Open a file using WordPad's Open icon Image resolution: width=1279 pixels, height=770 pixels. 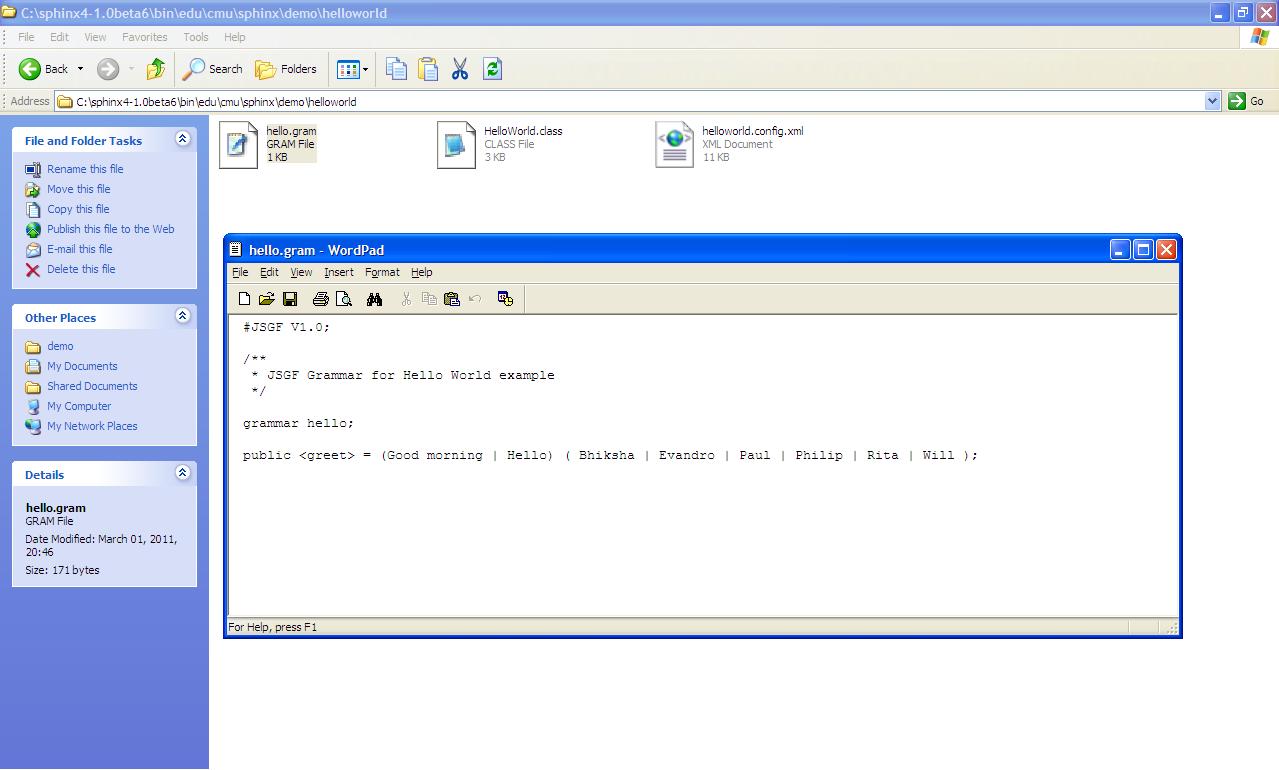(266, 299)
